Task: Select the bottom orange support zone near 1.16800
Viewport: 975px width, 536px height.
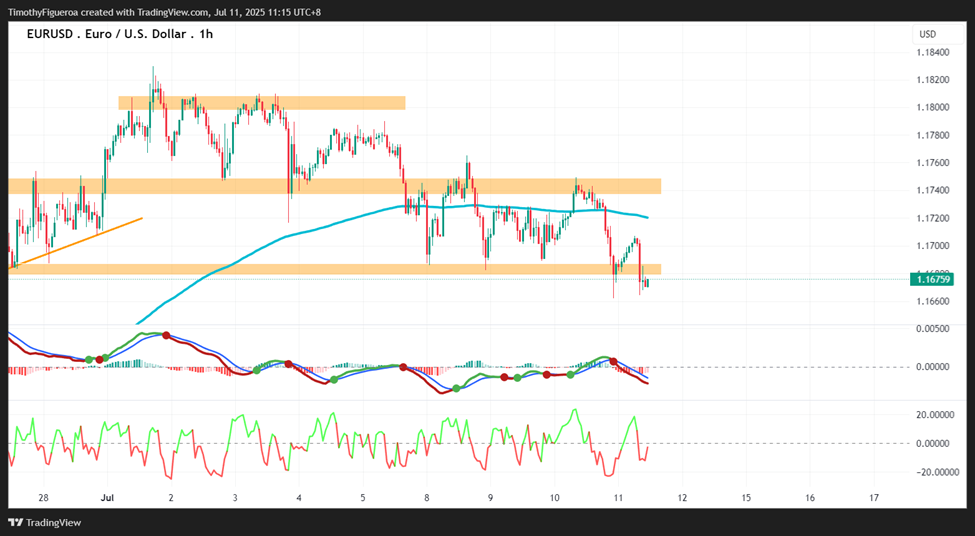Action: [x=335, y=269]
